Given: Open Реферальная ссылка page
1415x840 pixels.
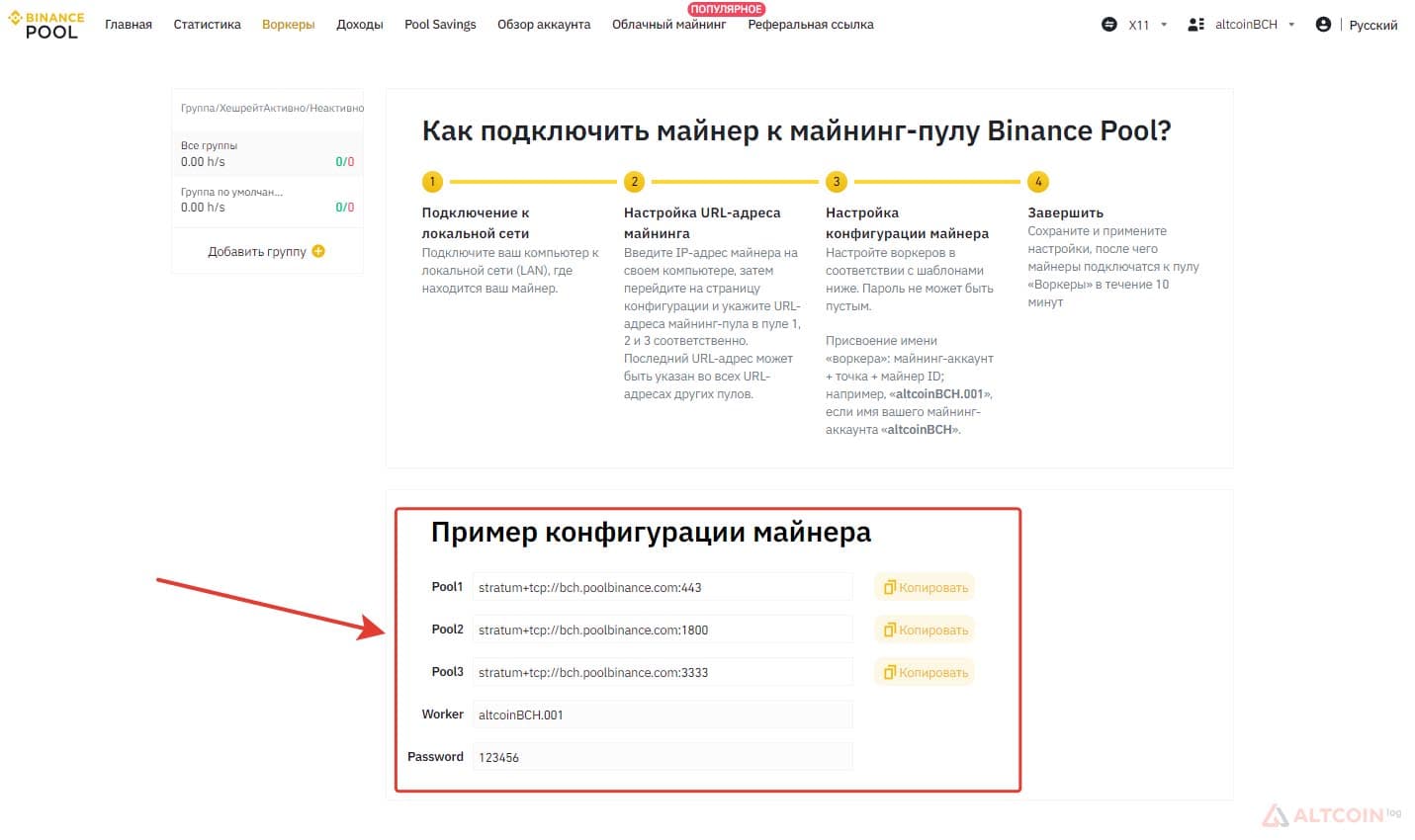Looking at the screenshot, I should tap(811, 25).
